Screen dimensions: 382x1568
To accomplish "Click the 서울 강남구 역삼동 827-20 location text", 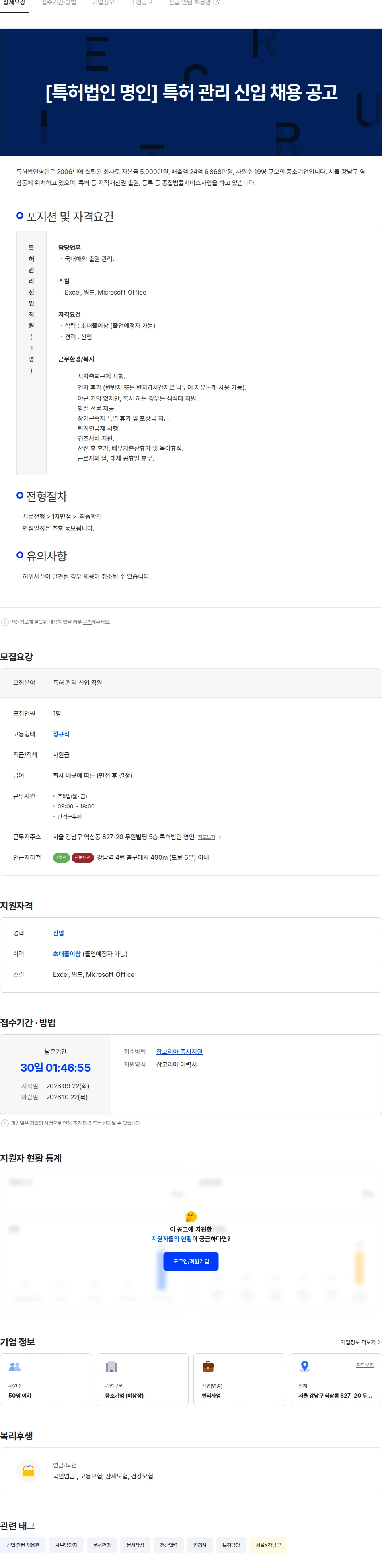I will click(x=335, y=1395).
